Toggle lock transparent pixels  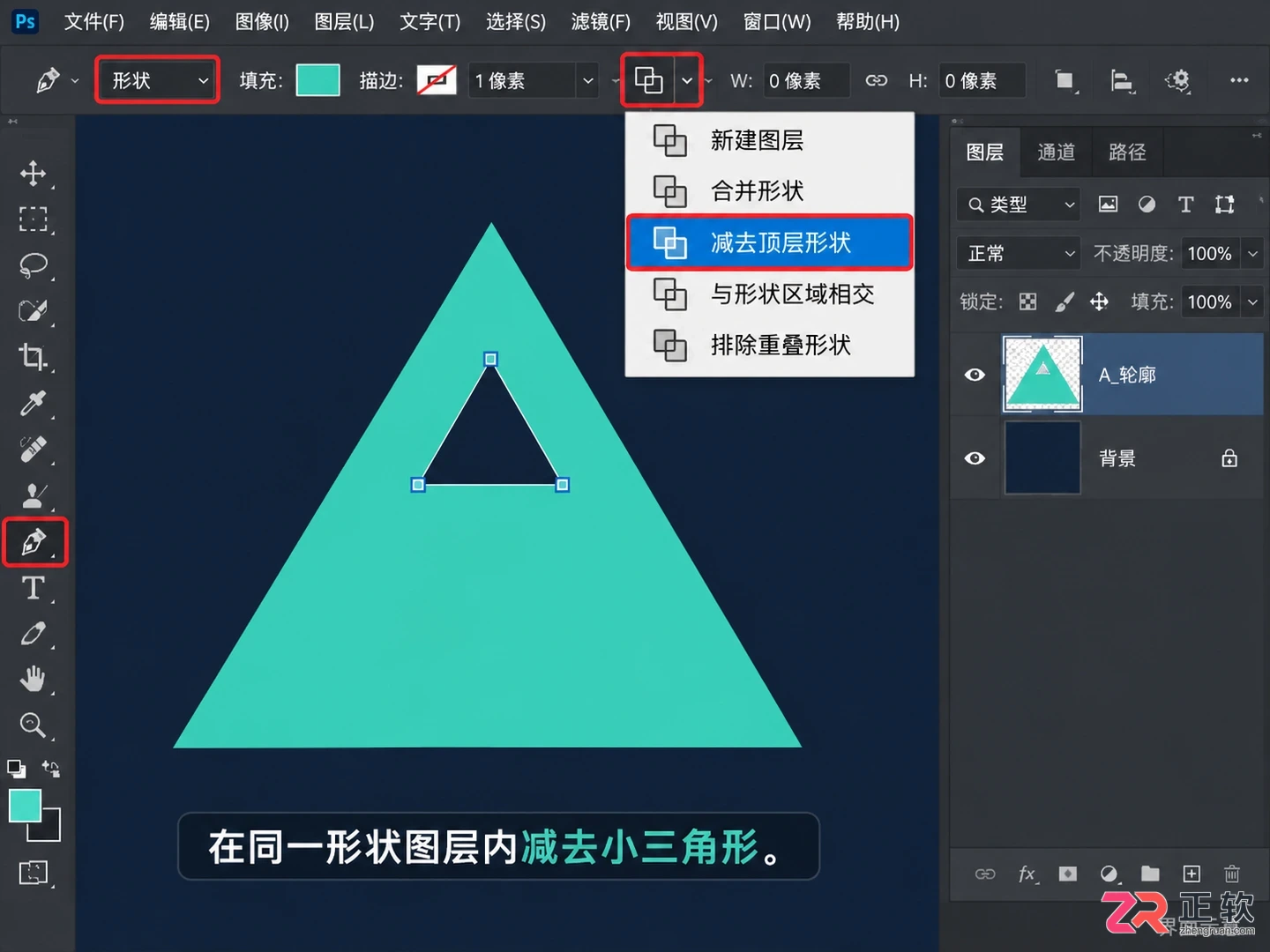1028,302
